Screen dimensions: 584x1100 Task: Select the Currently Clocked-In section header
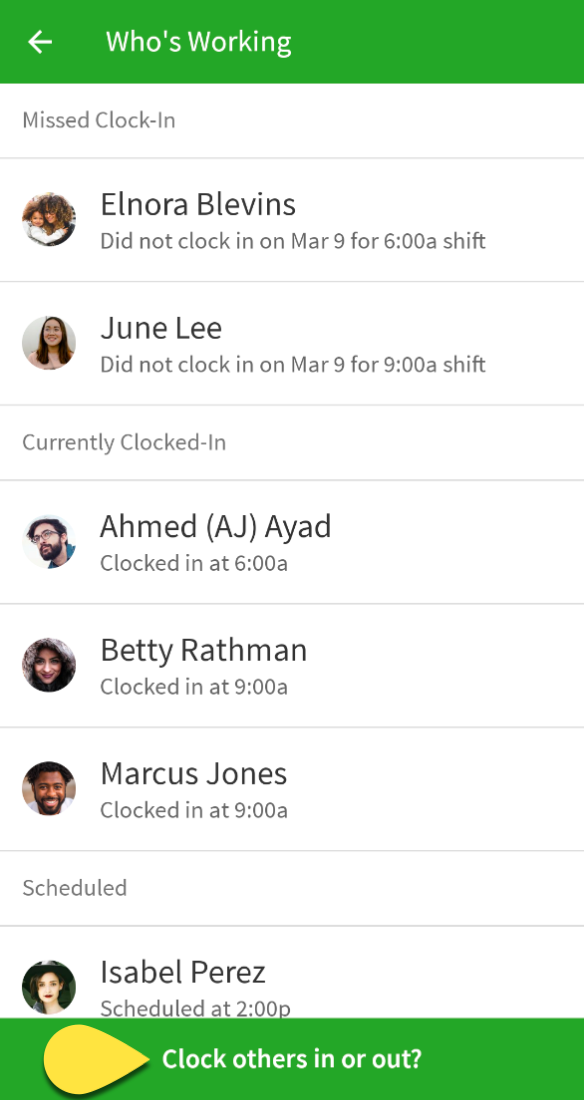tap(124, 443)
